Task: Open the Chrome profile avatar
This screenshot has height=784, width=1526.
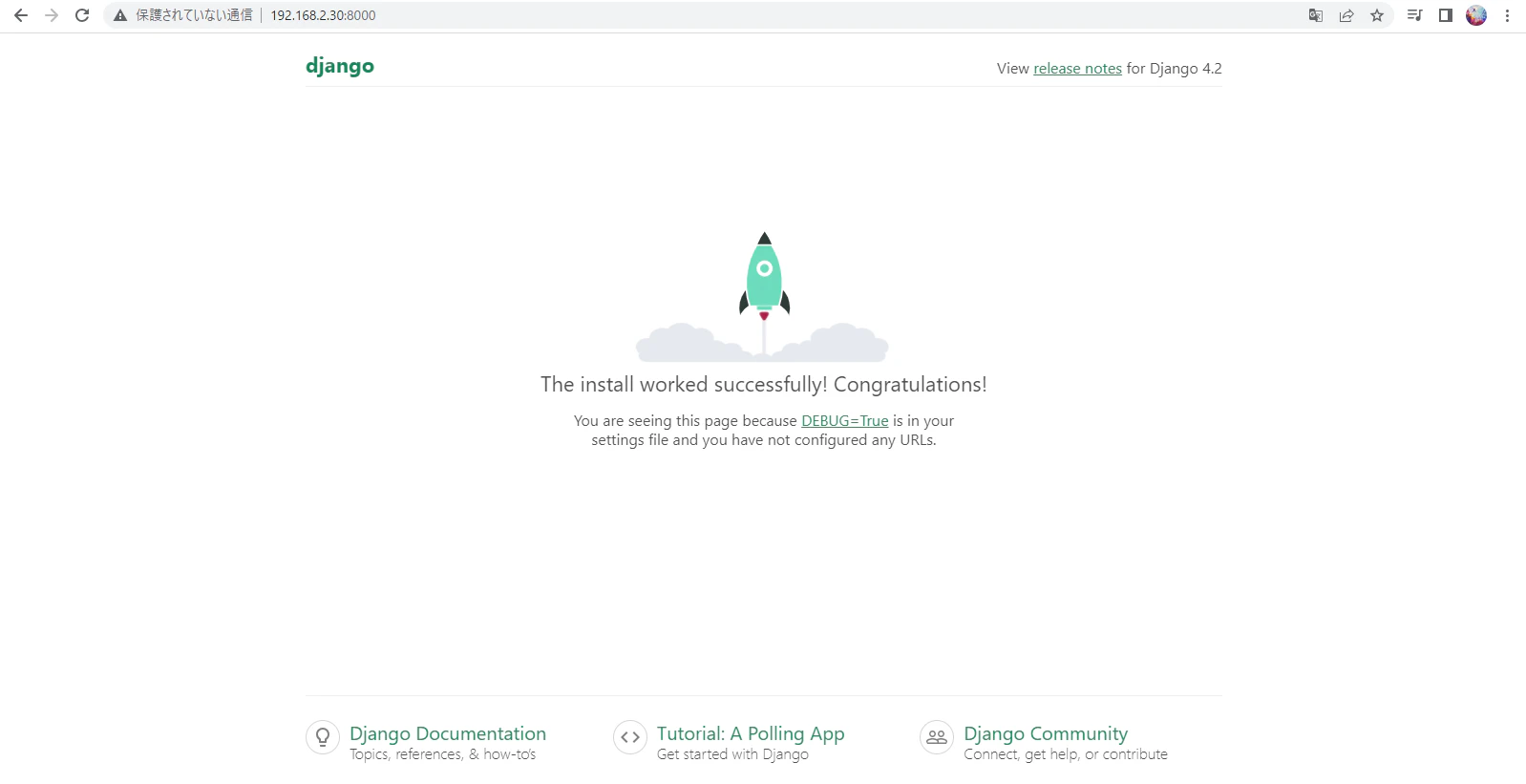Action: coord(1476,15)
